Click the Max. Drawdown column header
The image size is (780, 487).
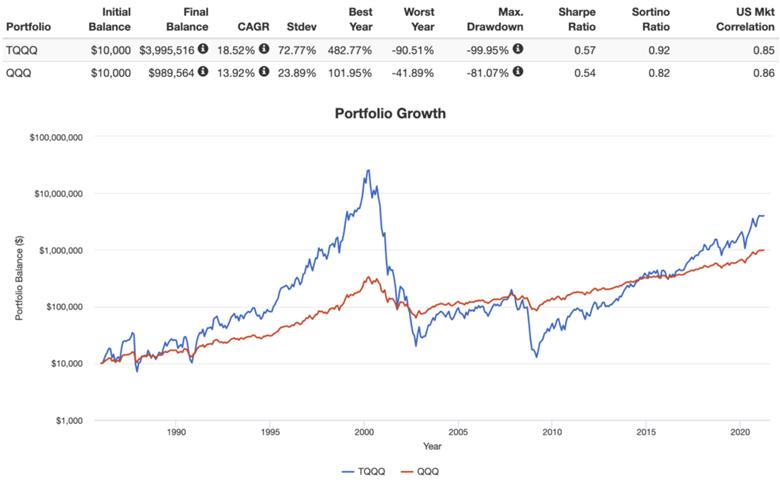tap(495, 19)
